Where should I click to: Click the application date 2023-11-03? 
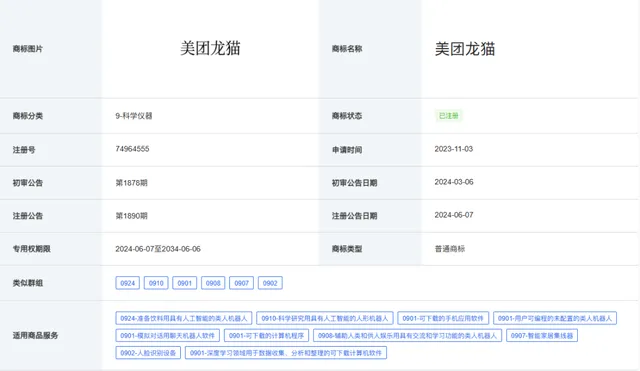[x=454, y=149]
